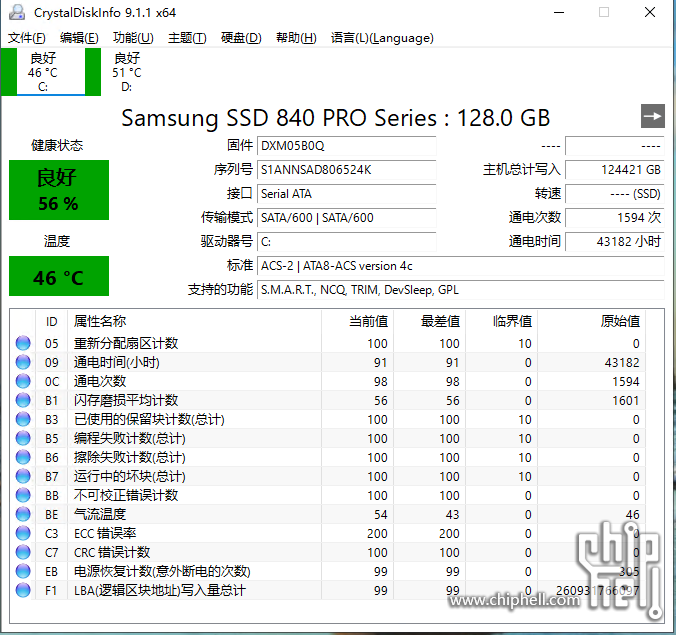Click the drive letter field showing C:

click(347, 242)
